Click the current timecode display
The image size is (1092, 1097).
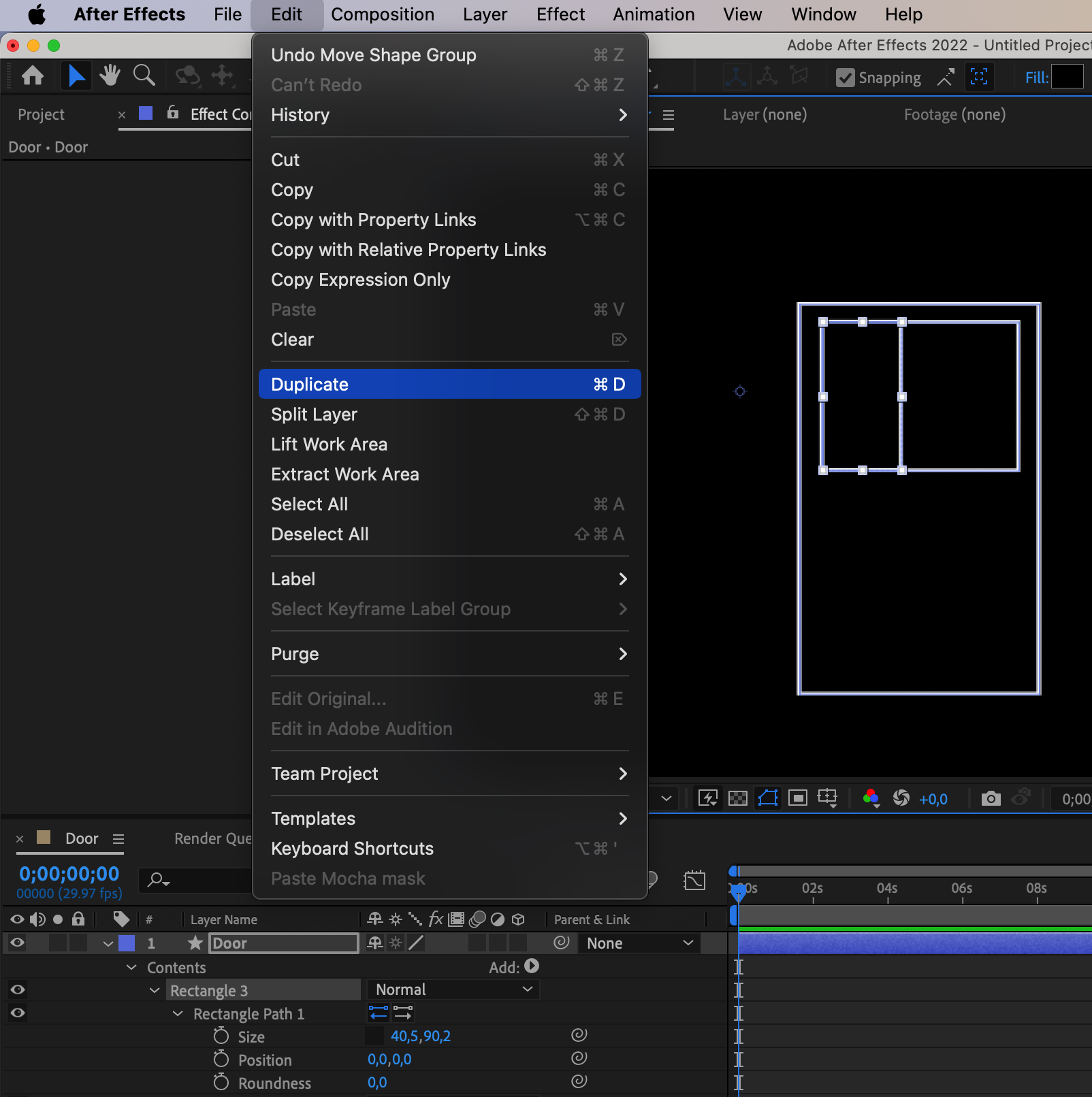69,874
